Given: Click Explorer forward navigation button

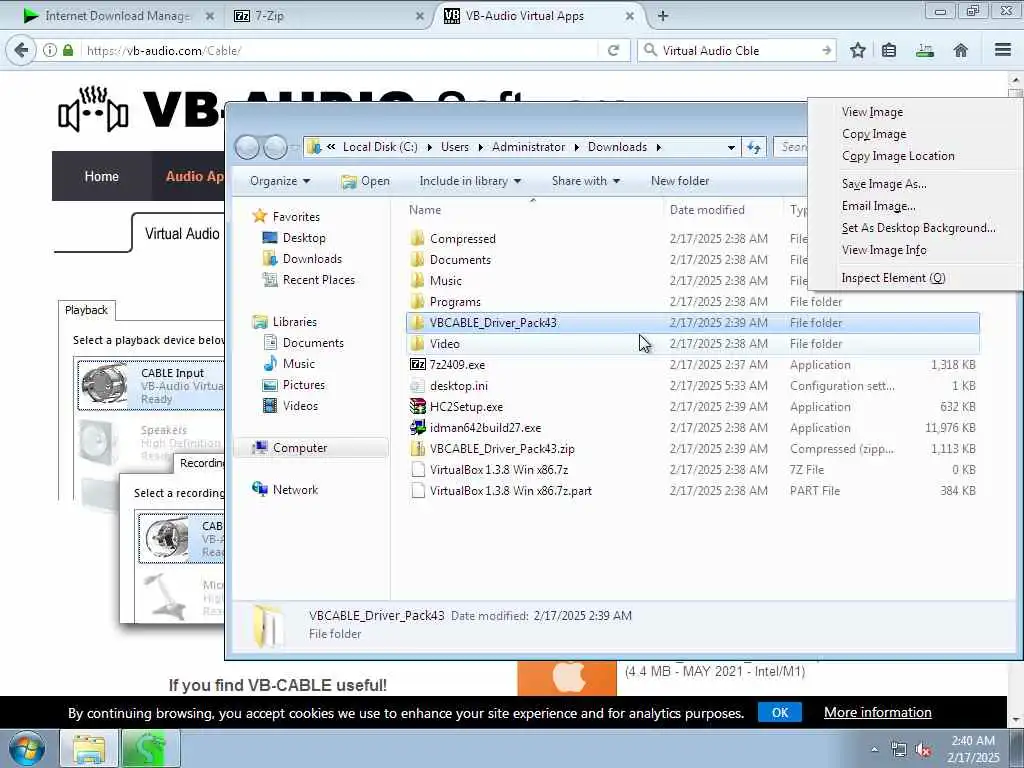Looking at the screenshot, I should 276,147.
